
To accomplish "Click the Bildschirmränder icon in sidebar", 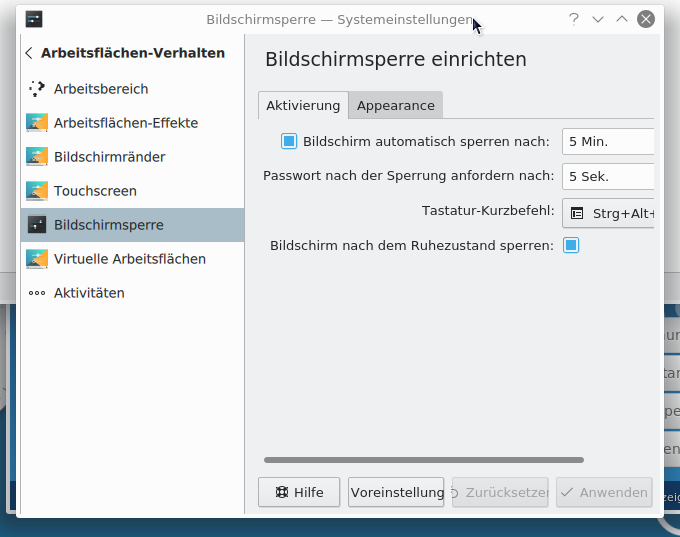I will point(37,157).
